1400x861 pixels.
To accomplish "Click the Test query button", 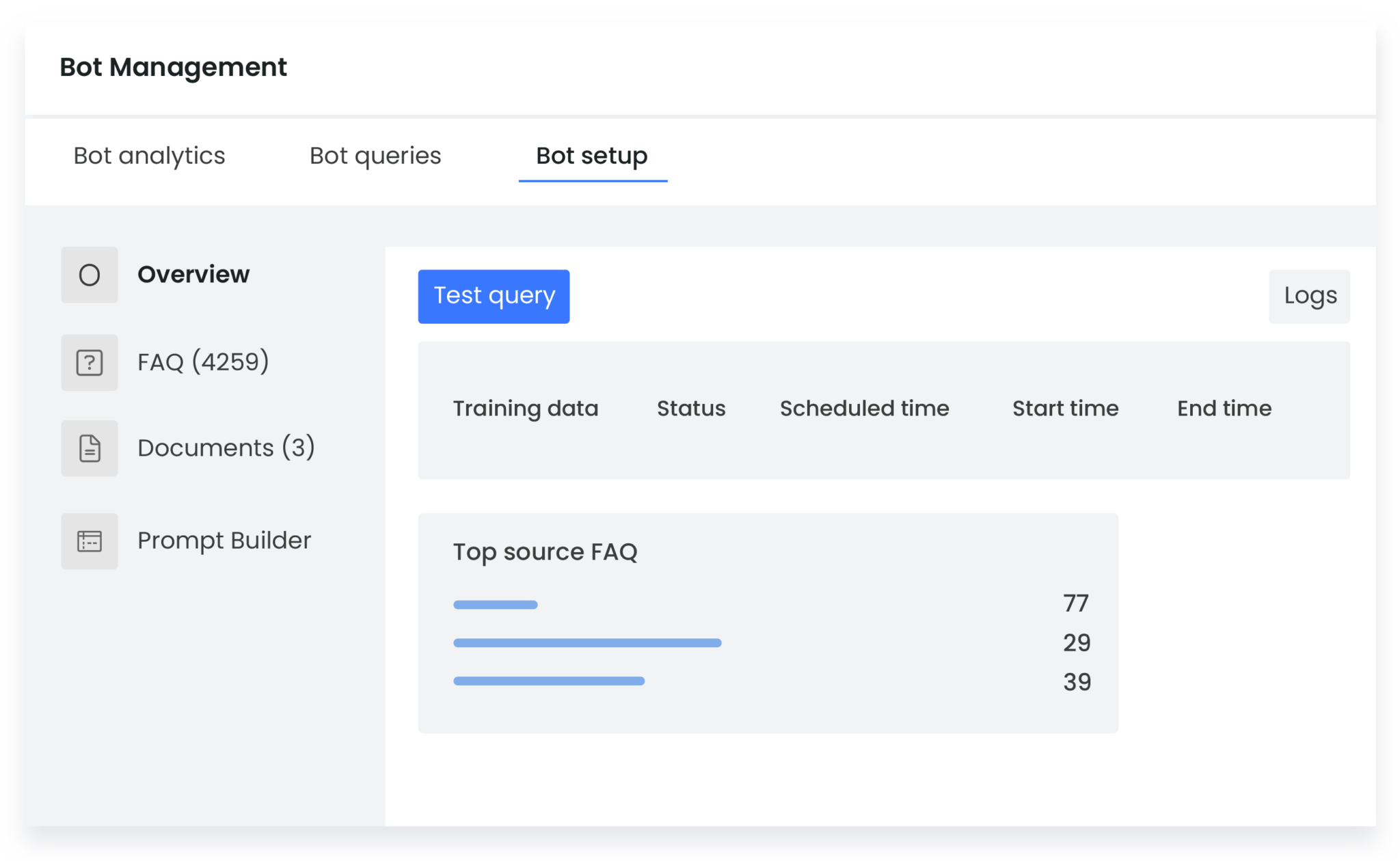I will point(494,296).
